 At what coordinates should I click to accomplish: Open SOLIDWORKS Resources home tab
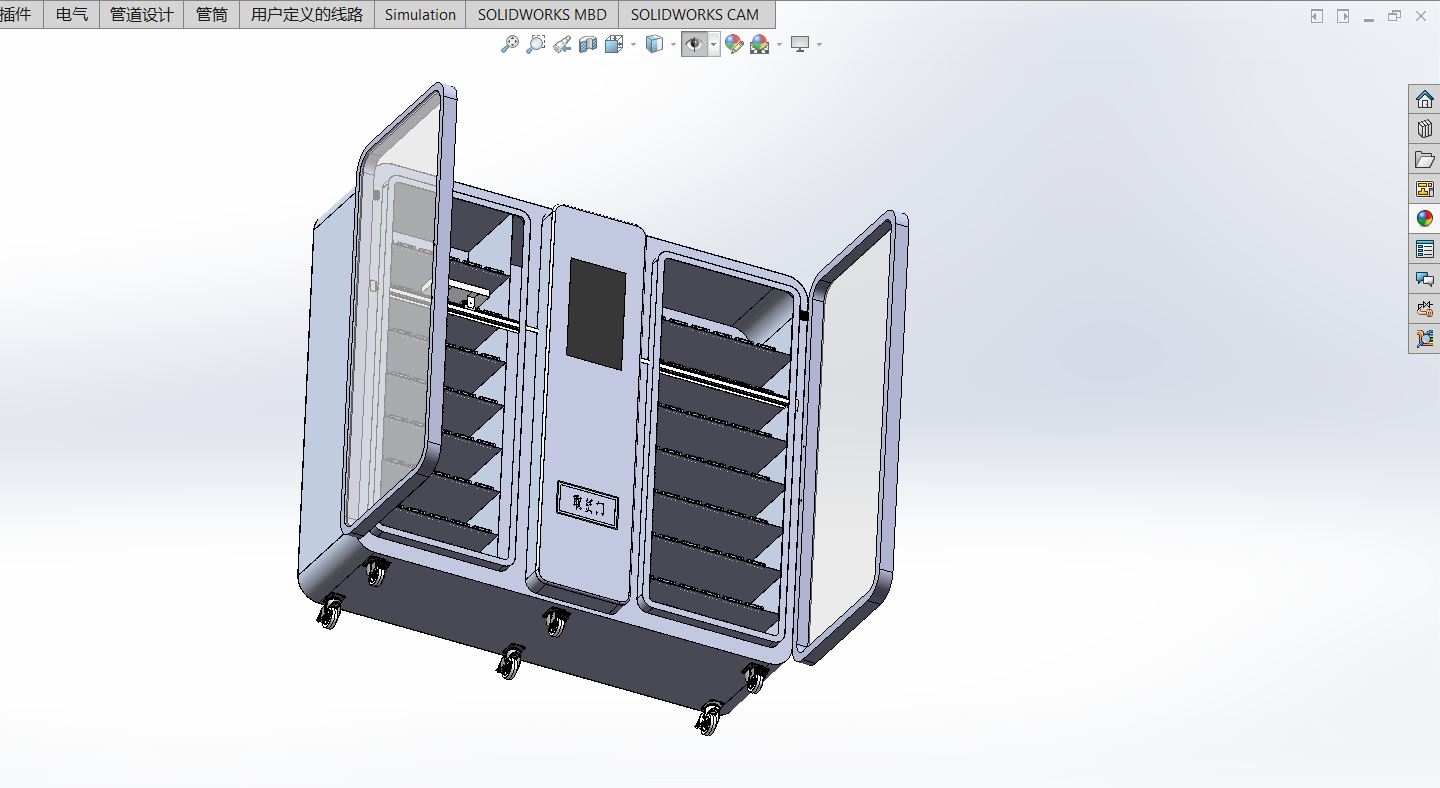coord(1425,99)
